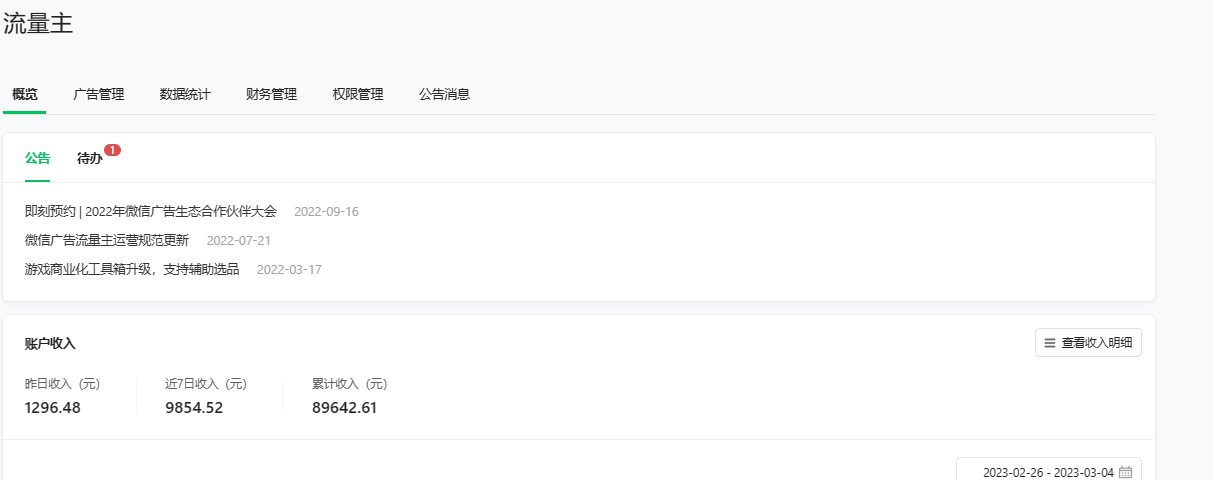This screenshot has height=480, width=1213.
Task: Select the 公告 sub-tab
Action: click(38, 158)
